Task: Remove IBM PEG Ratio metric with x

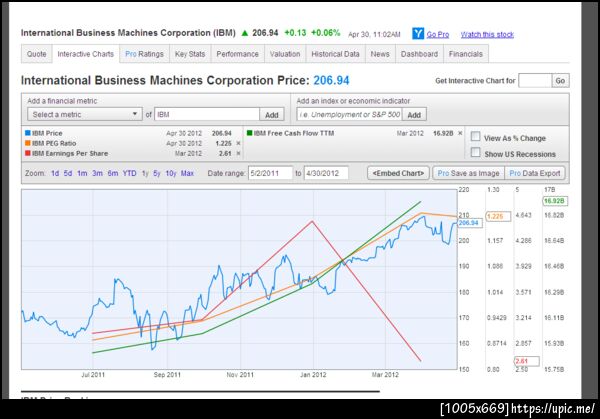Action: click(238, 143)
